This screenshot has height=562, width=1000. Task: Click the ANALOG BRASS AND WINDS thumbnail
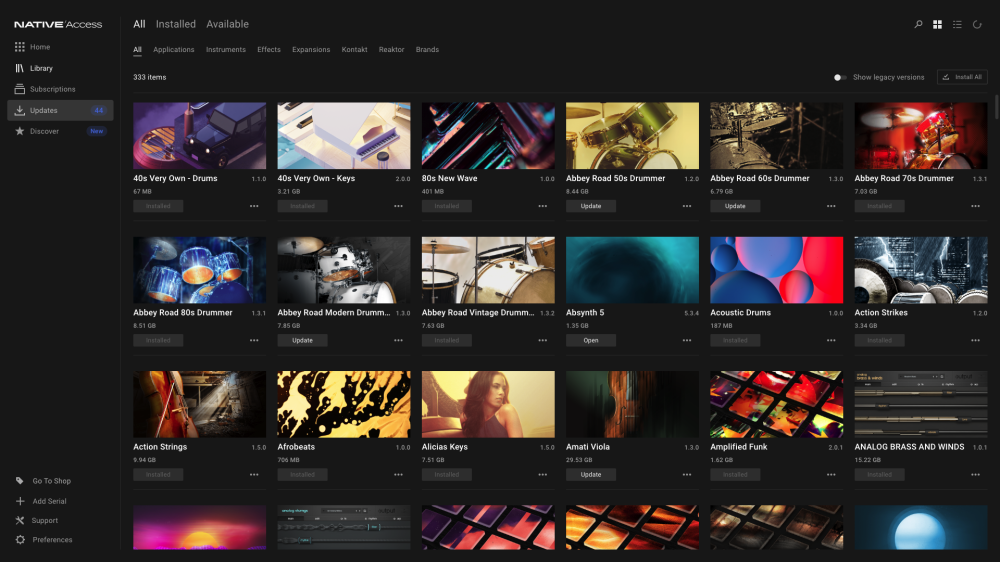coord(921,404)
